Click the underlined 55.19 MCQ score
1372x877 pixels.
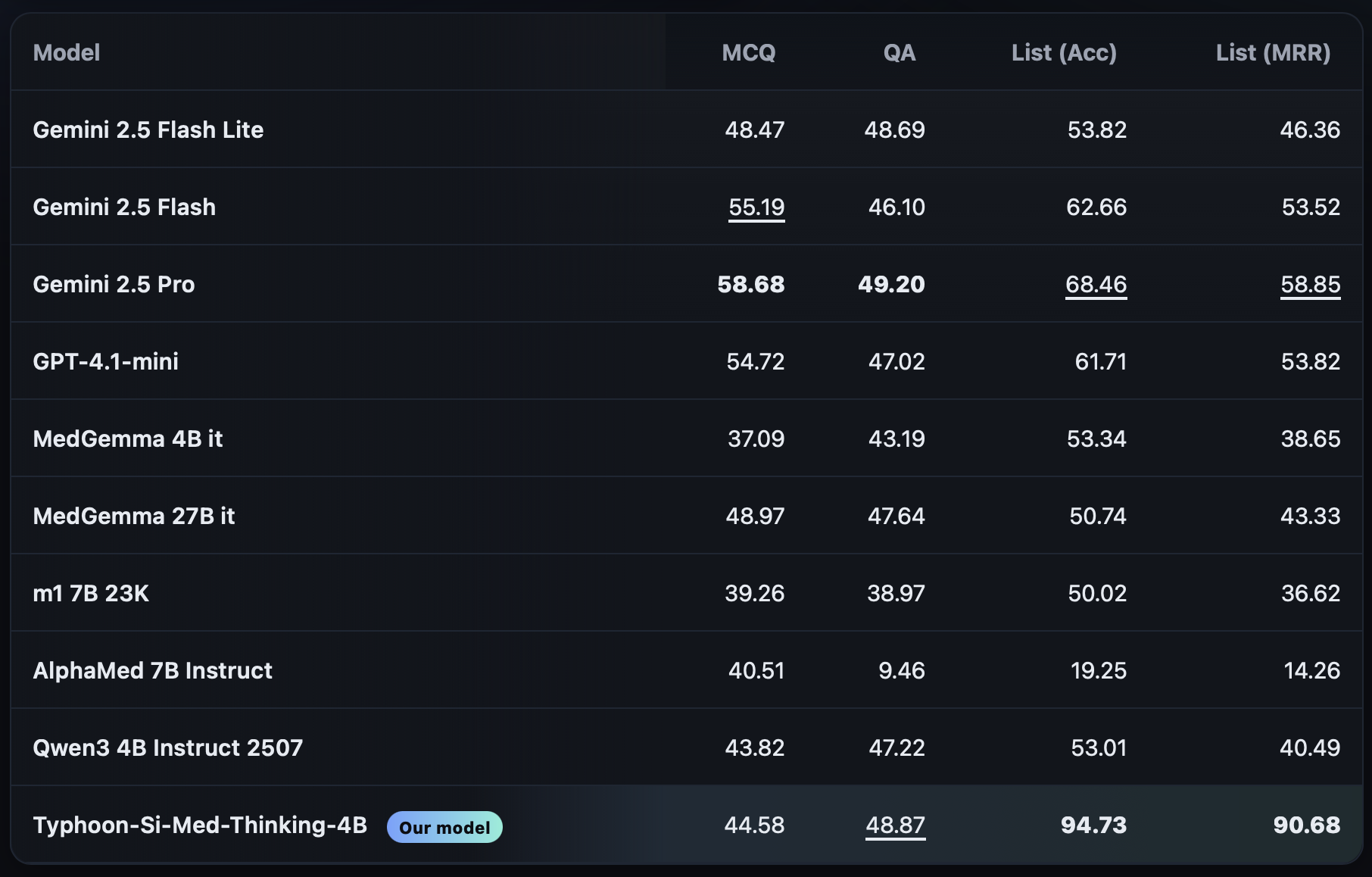pyautogui.click(x=756, y=208)
